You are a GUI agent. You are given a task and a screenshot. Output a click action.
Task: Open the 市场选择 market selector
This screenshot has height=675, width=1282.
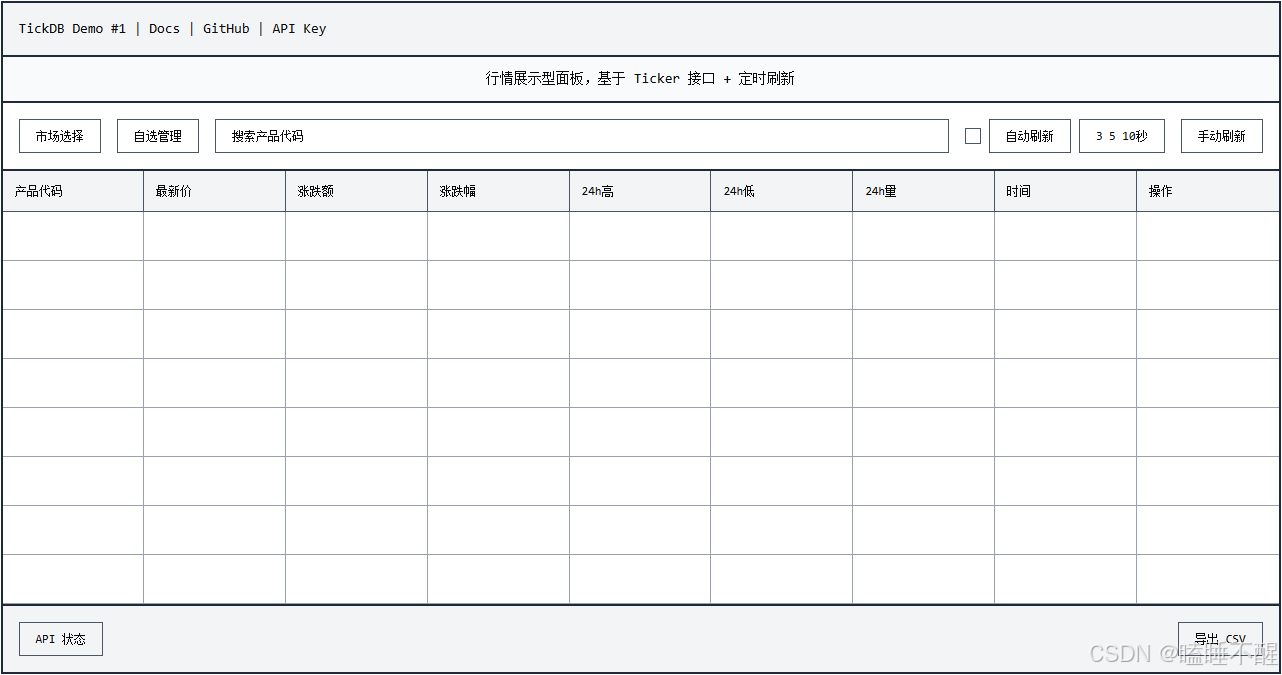point(60,136)
